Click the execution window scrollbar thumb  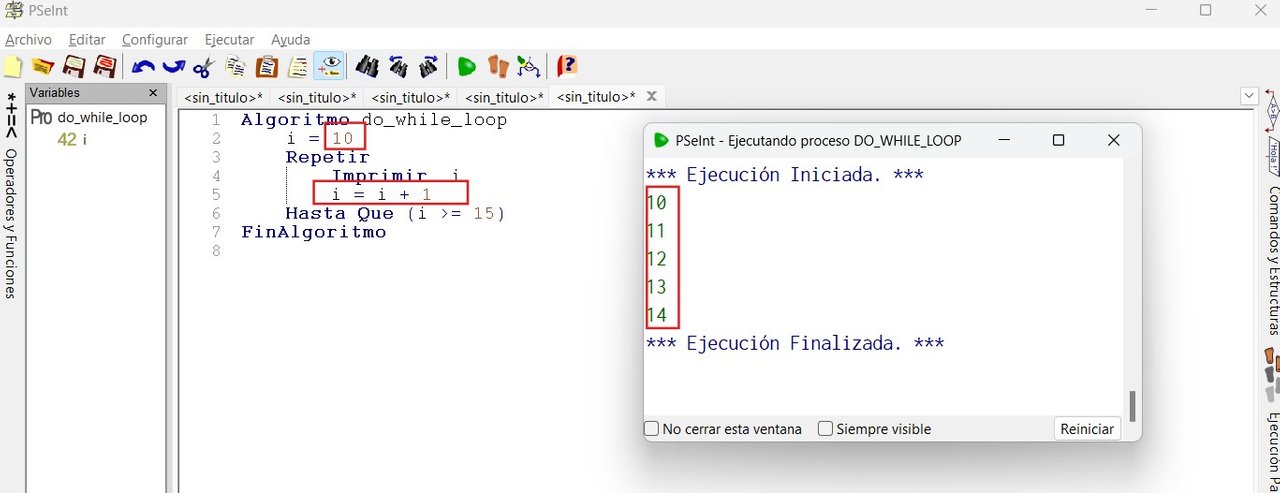click(1133, 406)
